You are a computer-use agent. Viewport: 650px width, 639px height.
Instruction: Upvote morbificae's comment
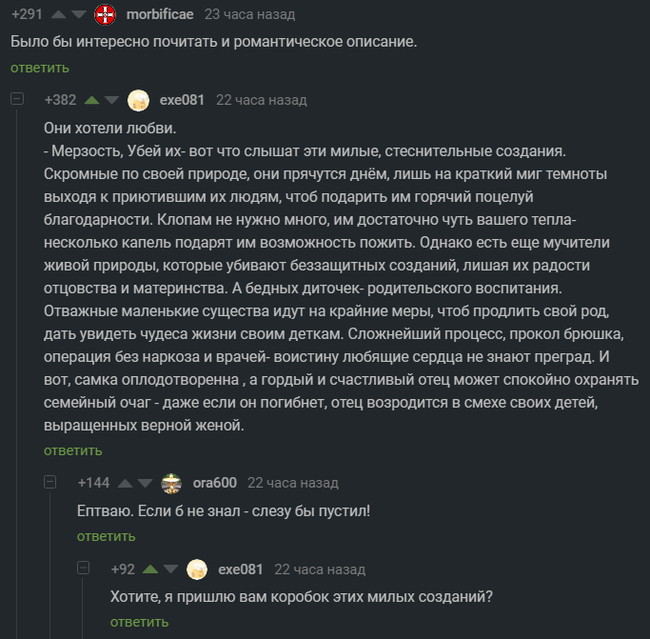click(57, 15)
